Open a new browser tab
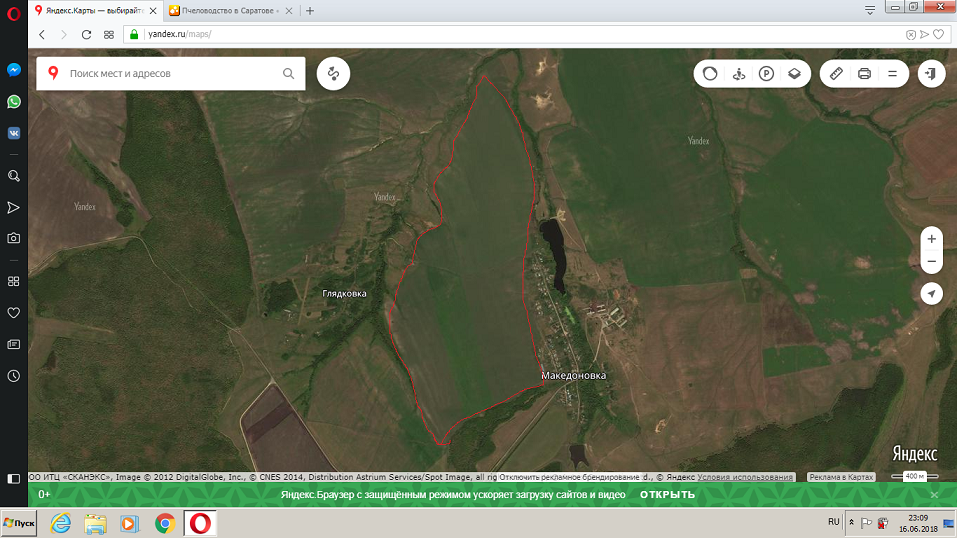The width and height of the screenshot is (957, 538). point(310,10)
